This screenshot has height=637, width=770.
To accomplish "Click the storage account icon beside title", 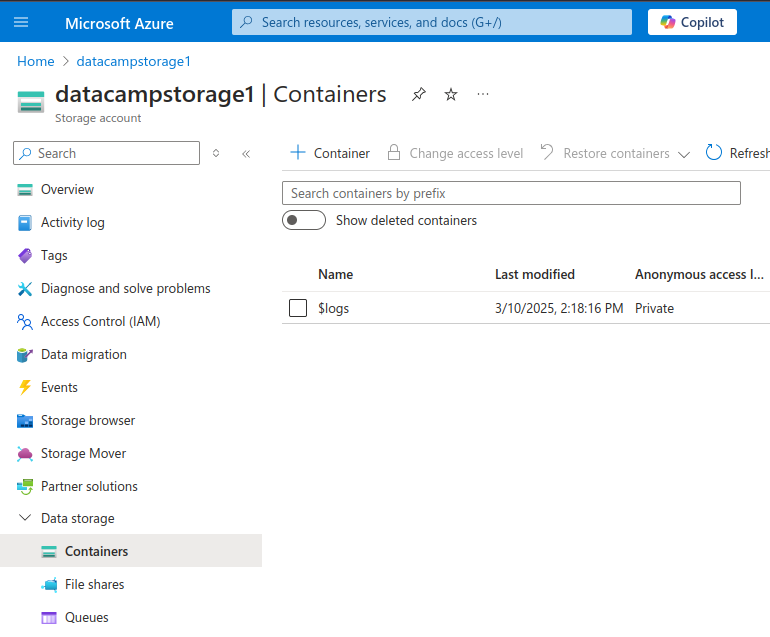I will click(31, 102).
